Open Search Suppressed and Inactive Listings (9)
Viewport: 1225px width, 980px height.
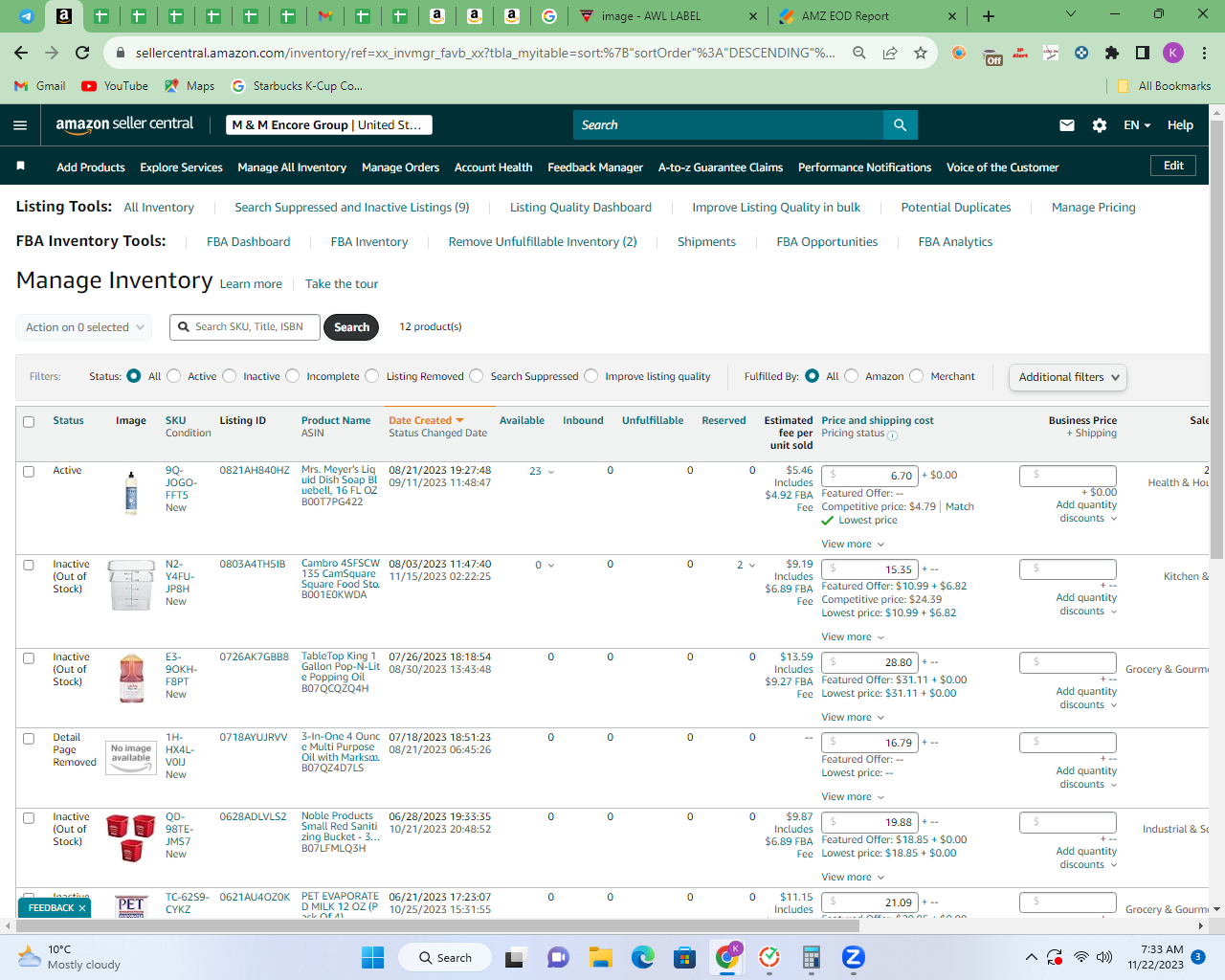coord(352,208)
